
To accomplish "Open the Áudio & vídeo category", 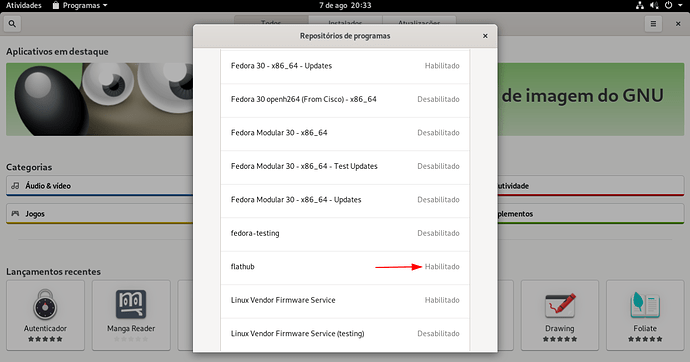I will [x=99, y=186].
